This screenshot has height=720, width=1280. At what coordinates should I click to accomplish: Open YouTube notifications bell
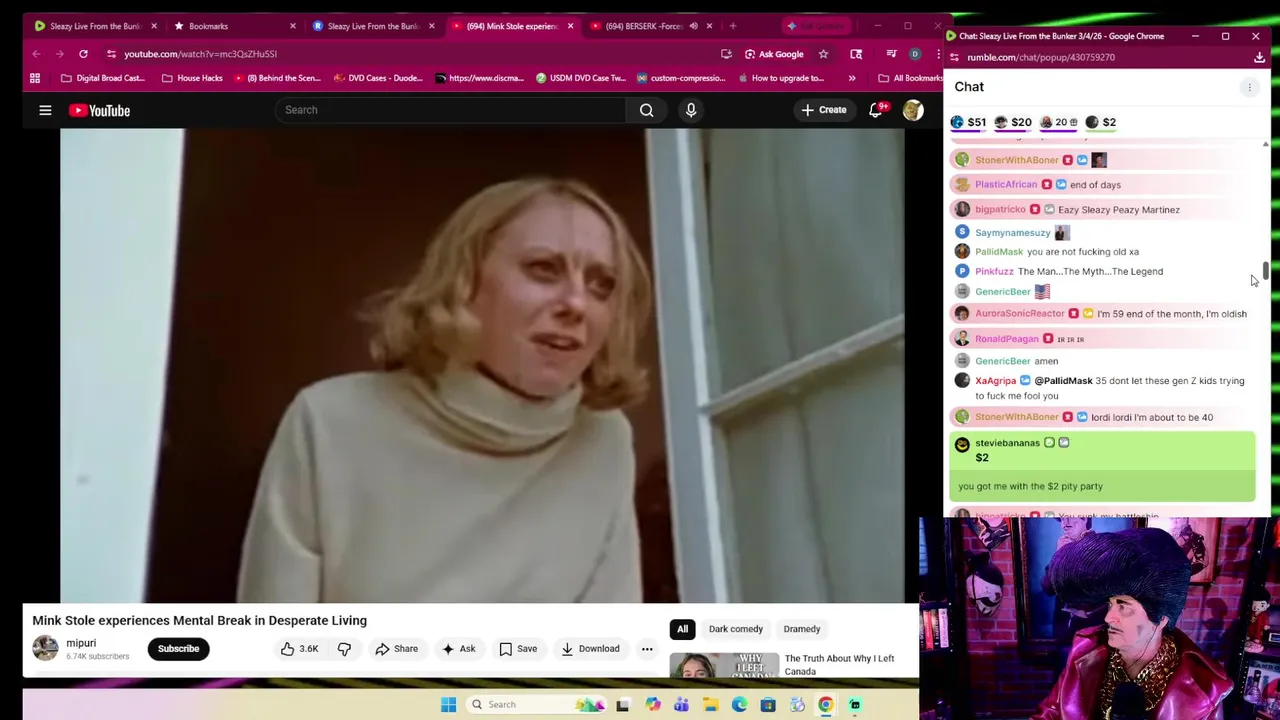[876, 110]
